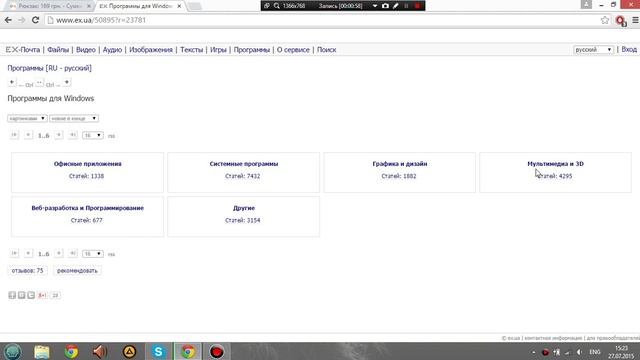Go to next page in bottom pager
Image resolution: width=640 pixels, height=360 pixels.
click(x=59, y=253)
